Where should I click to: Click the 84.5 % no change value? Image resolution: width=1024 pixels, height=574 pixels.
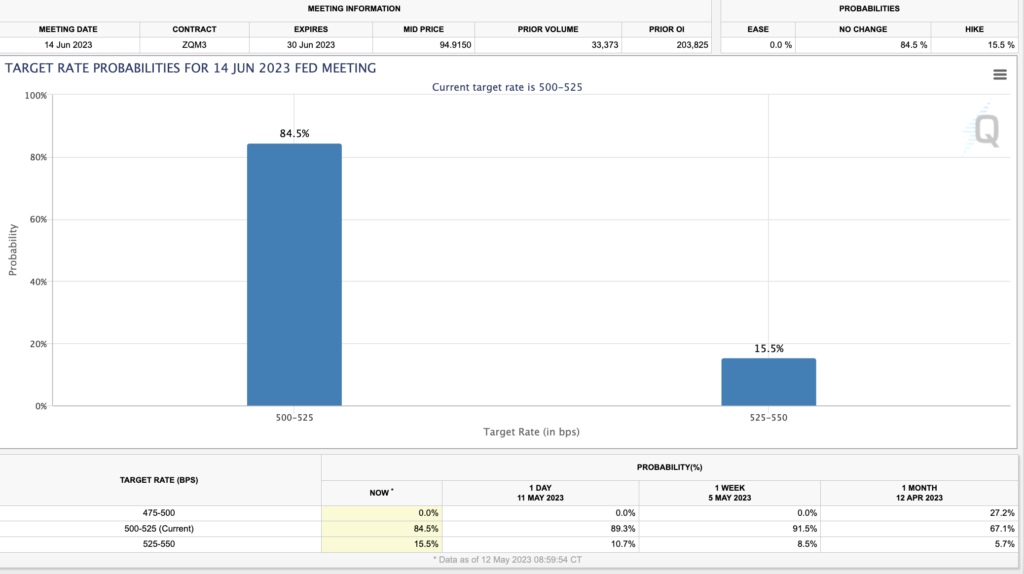click(913, 45)
